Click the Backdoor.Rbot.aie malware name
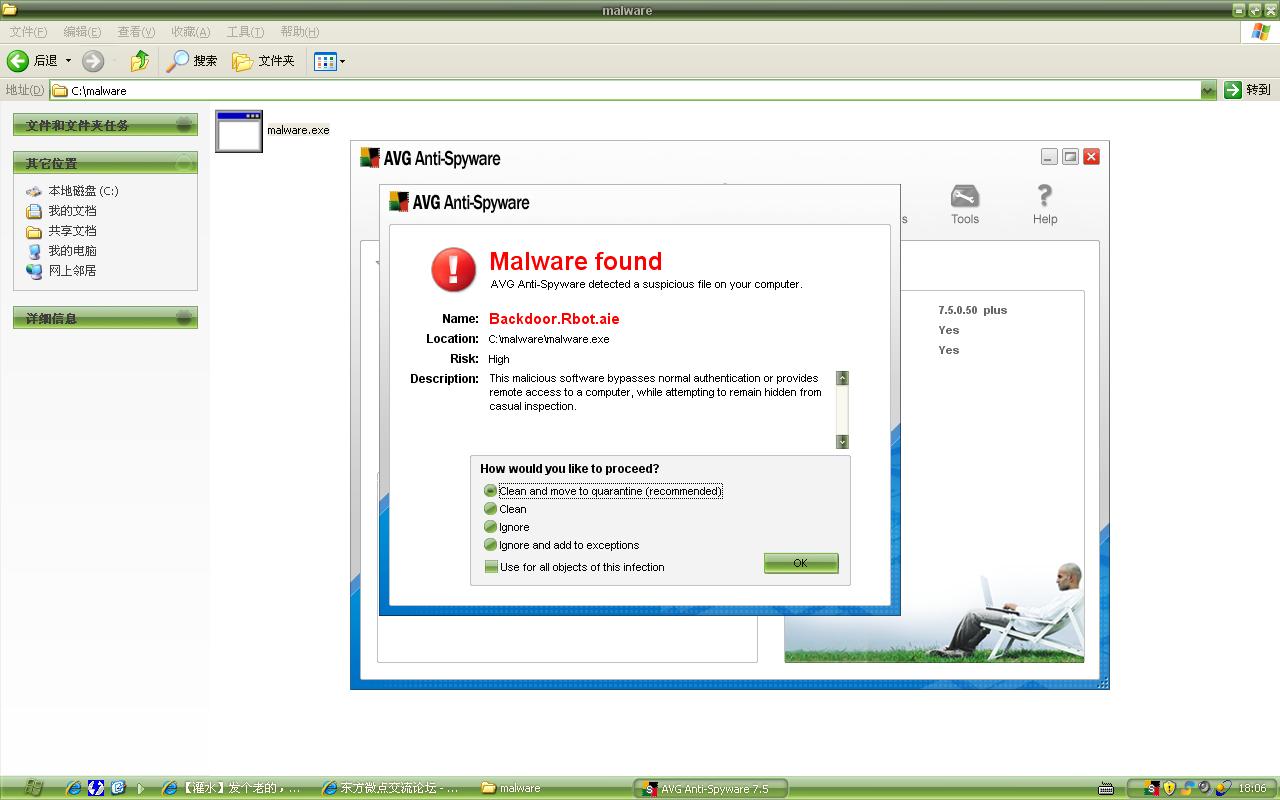This screenshot has width=1280, height=800. (x=554, y=319)
